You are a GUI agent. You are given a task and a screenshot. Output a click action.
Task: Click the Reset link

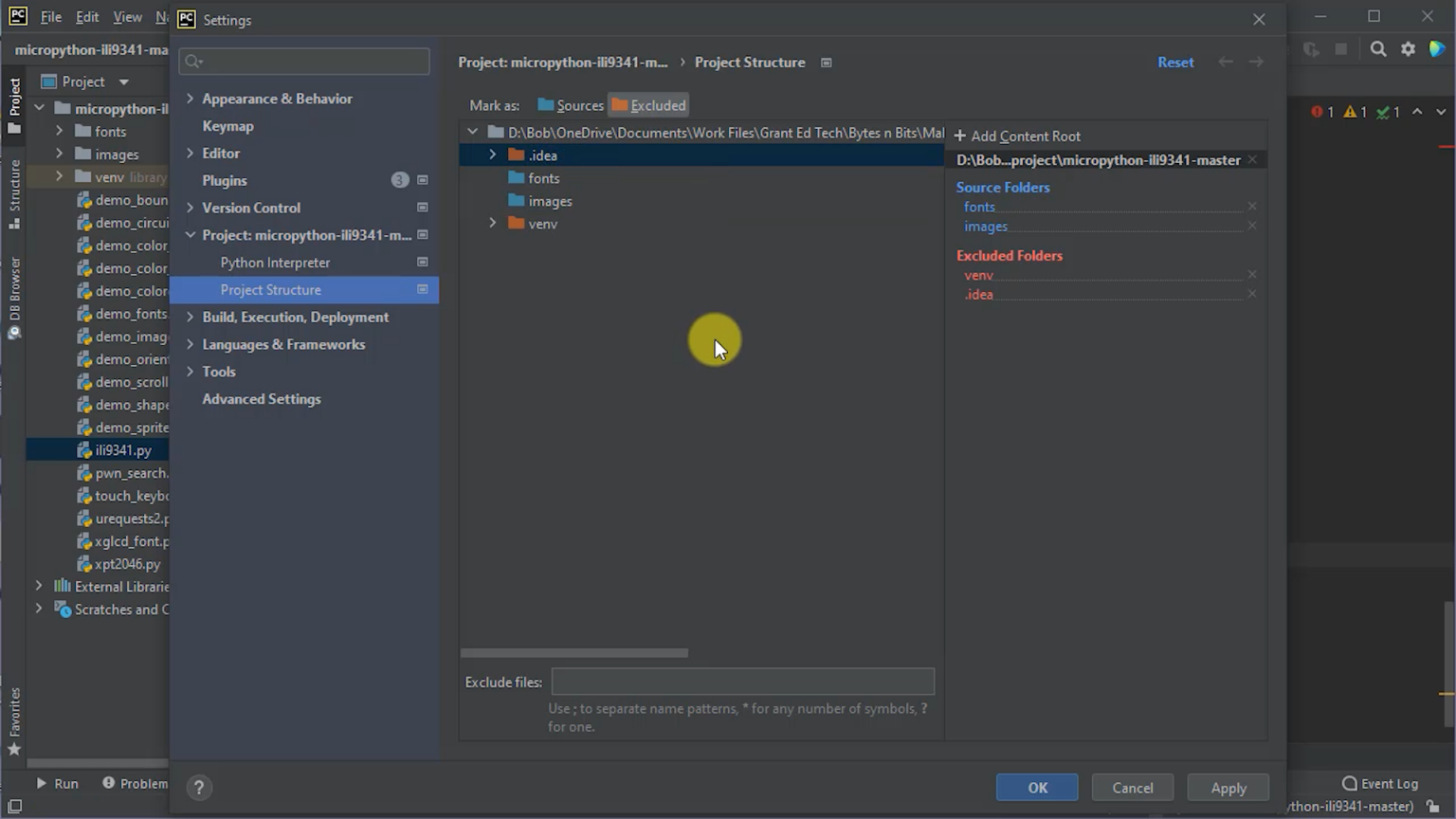1175,63
